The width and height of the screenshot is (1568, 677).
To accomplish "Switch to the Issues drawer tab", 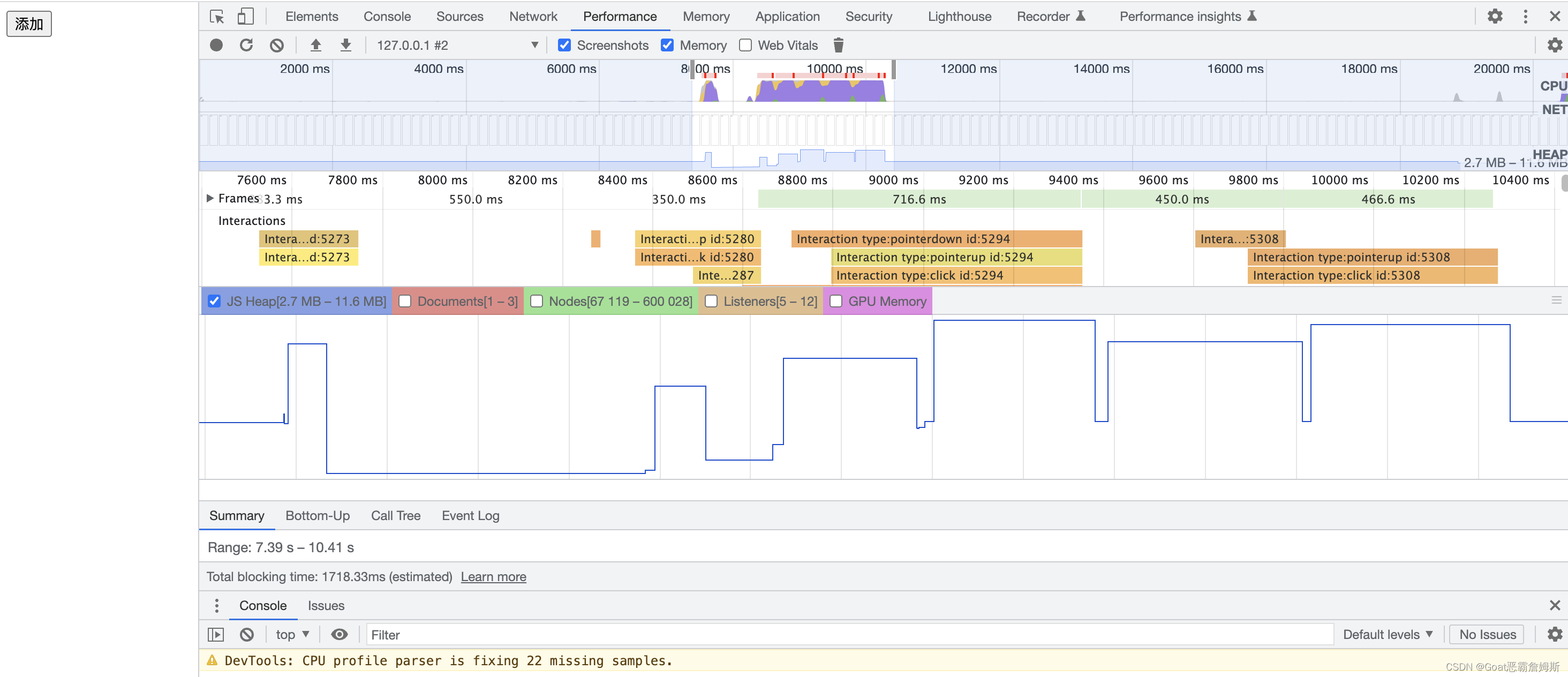I will click(326, 605).
